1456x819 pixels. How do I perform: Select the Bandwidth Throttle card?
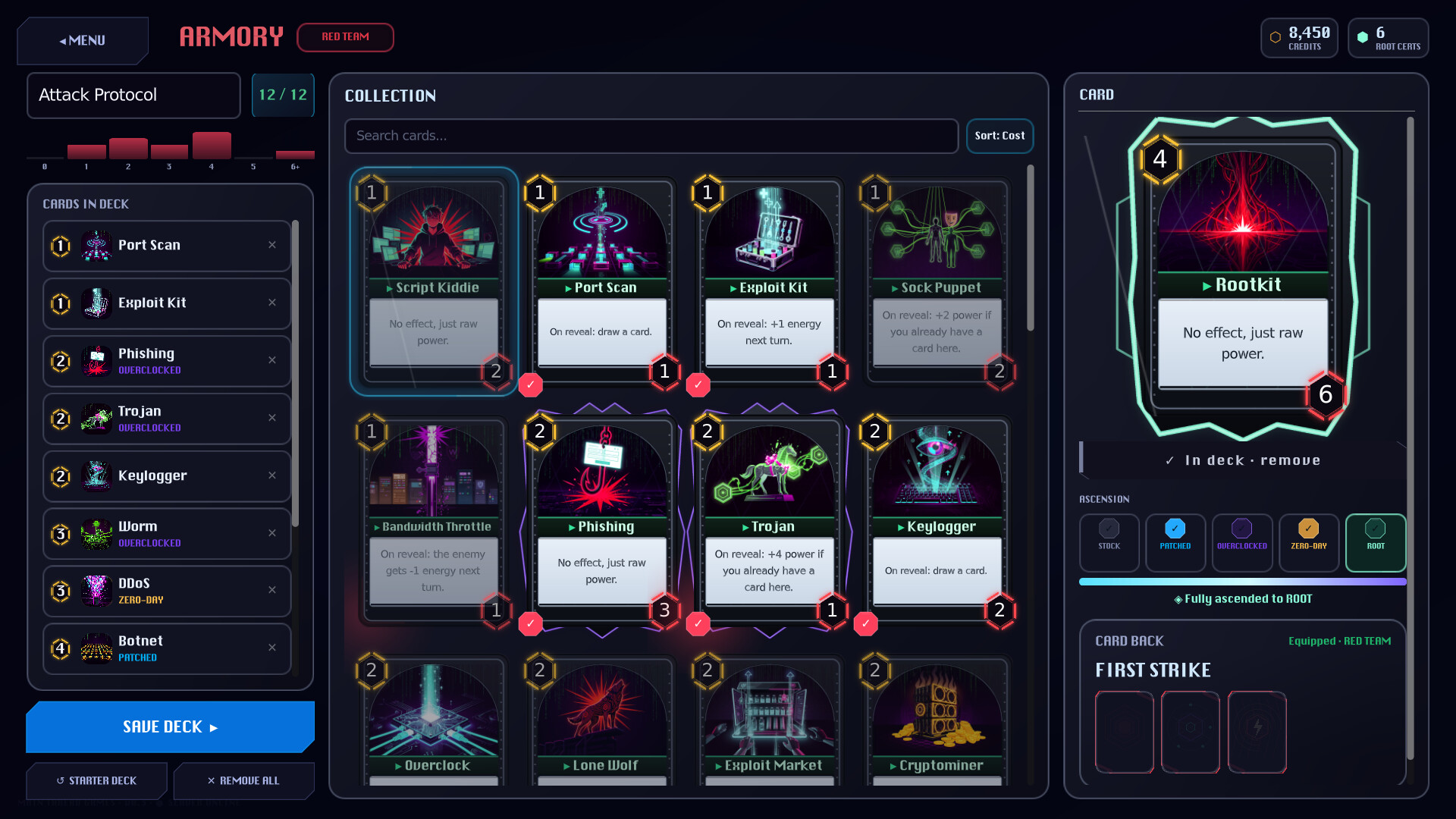tap(434, 520)
